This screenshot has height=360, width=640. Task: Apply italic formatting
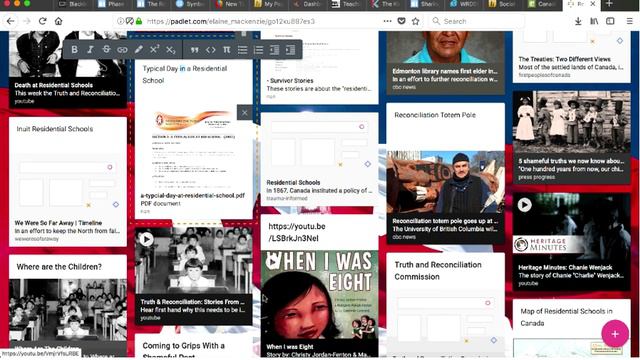[x=90, y=50]
